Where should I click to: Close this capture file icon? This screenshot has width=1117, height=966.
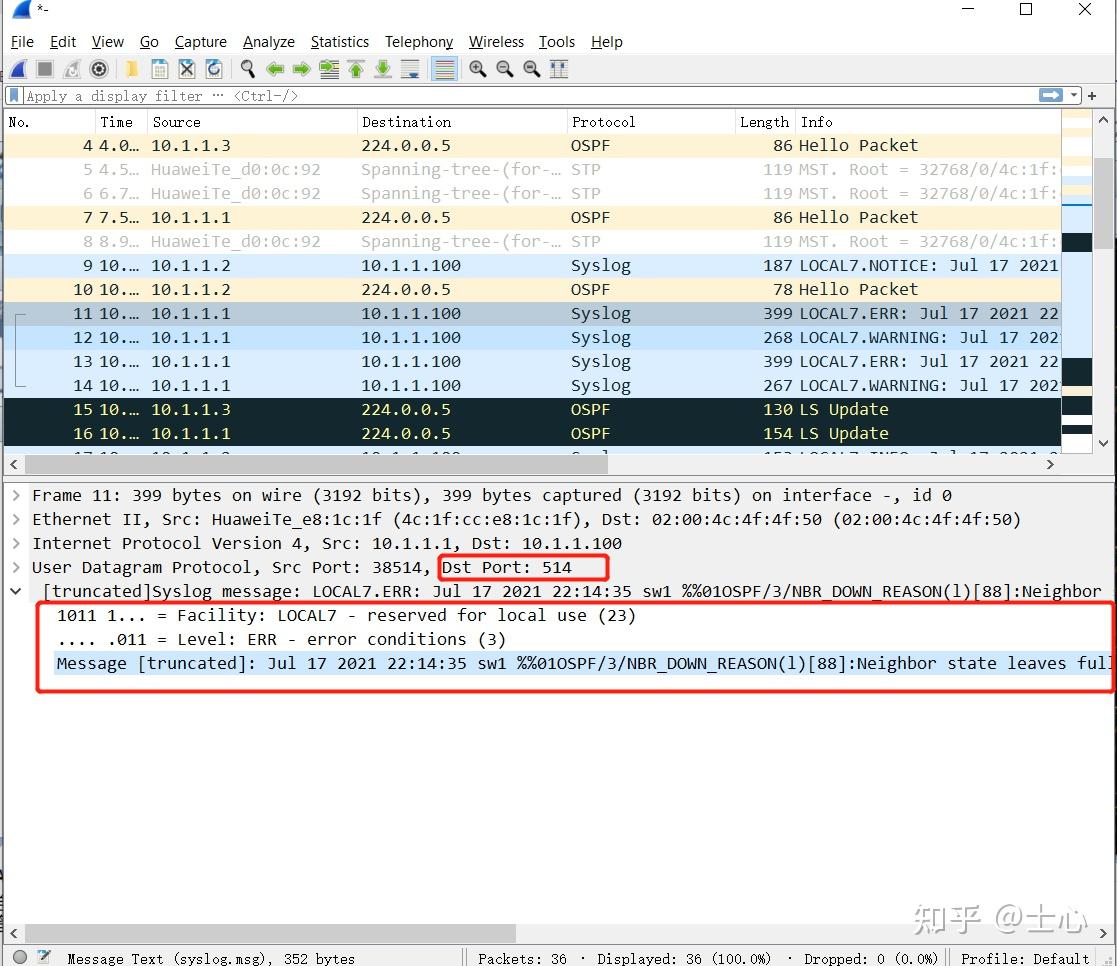click(187, 69)
